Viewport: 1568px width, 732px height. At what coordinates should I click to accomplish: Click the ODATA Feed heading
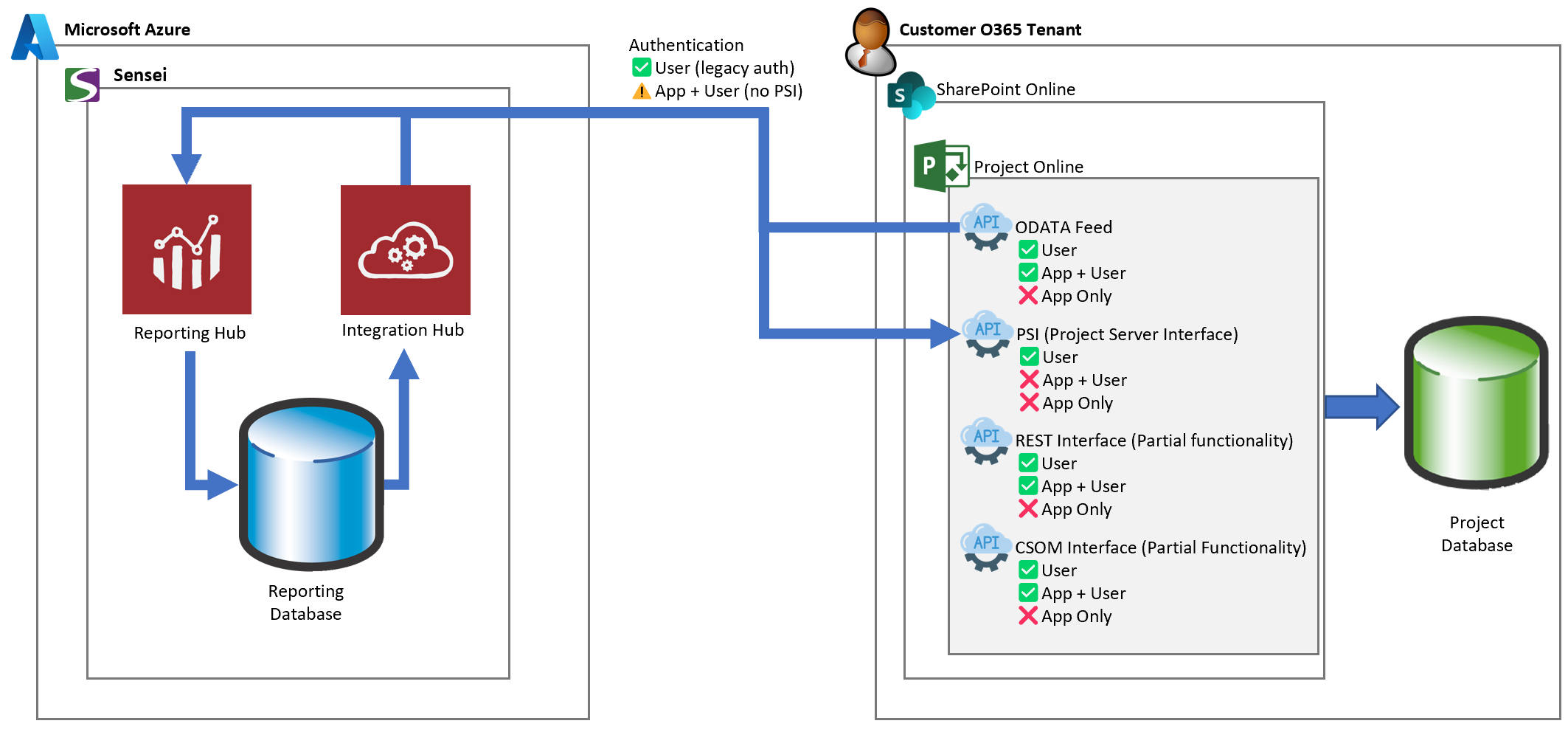click(1064, 227)
